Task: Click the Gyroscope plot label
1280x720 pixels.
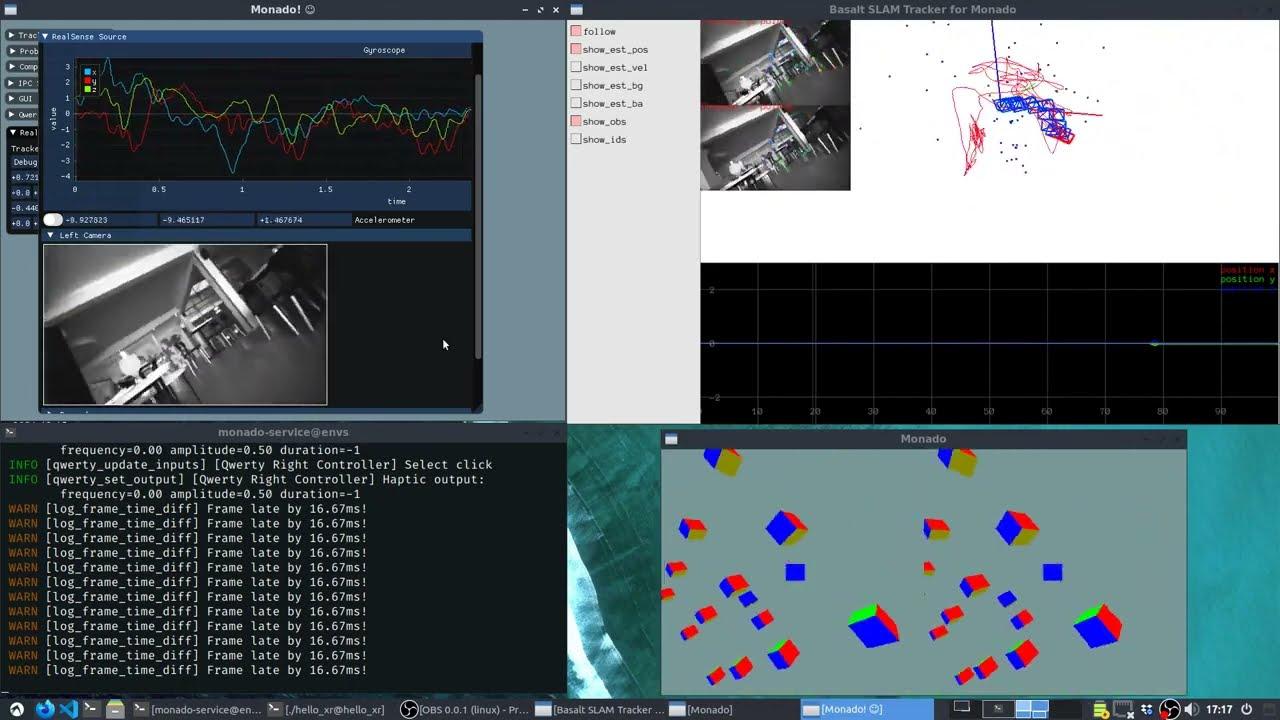Action: pyautogui.click(x=384, y=50)
